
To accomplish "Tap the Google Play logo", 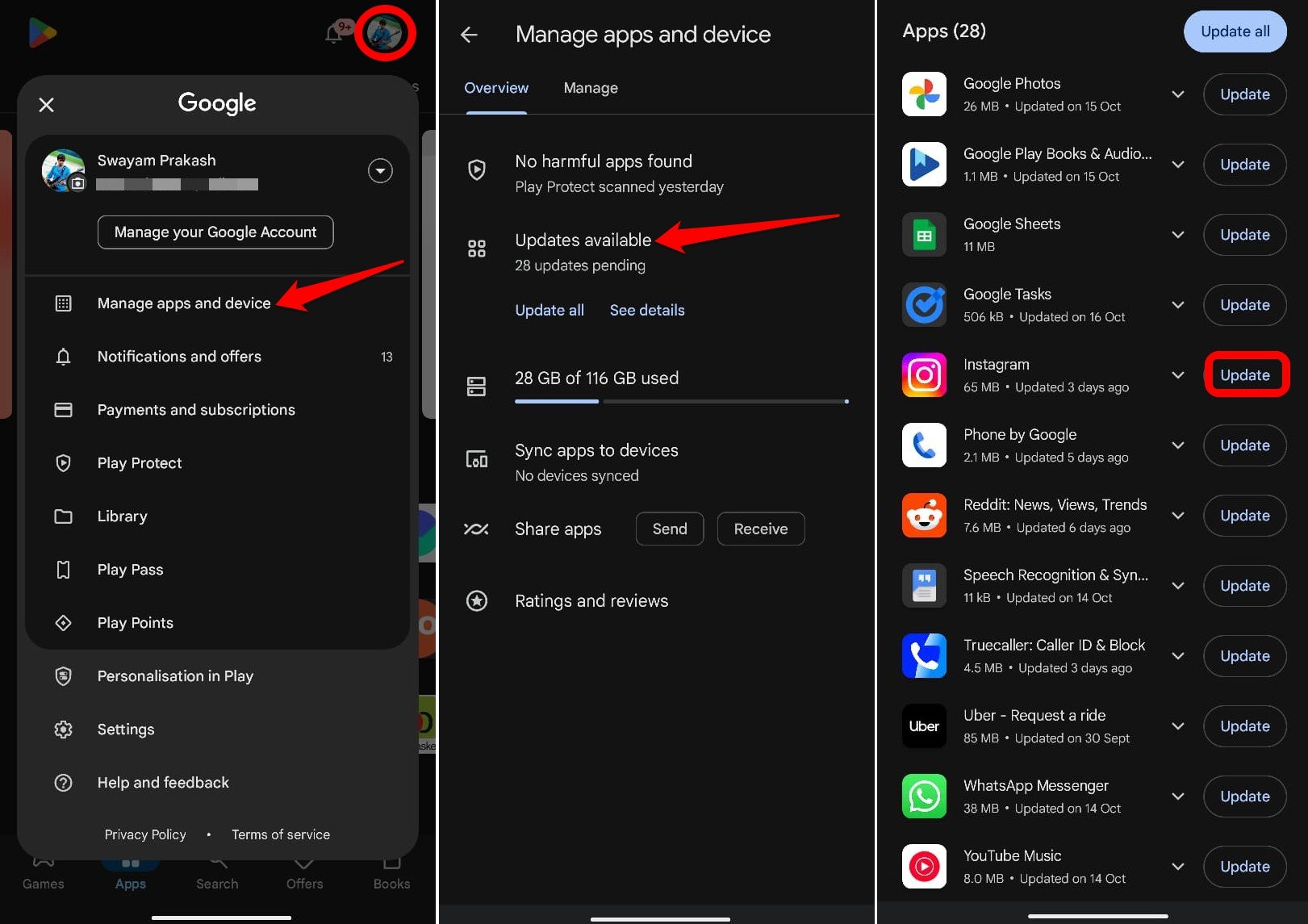I will click(x=42, y=32).
